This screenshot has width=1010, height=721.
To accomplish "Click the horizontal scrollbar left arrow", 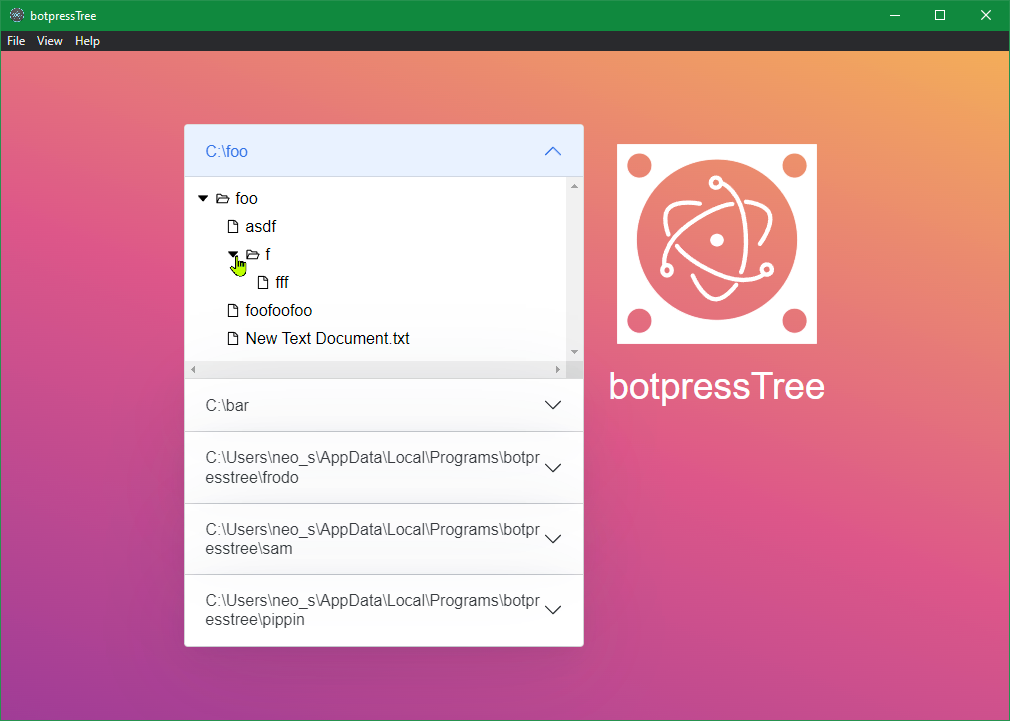I will click(193, 369).
